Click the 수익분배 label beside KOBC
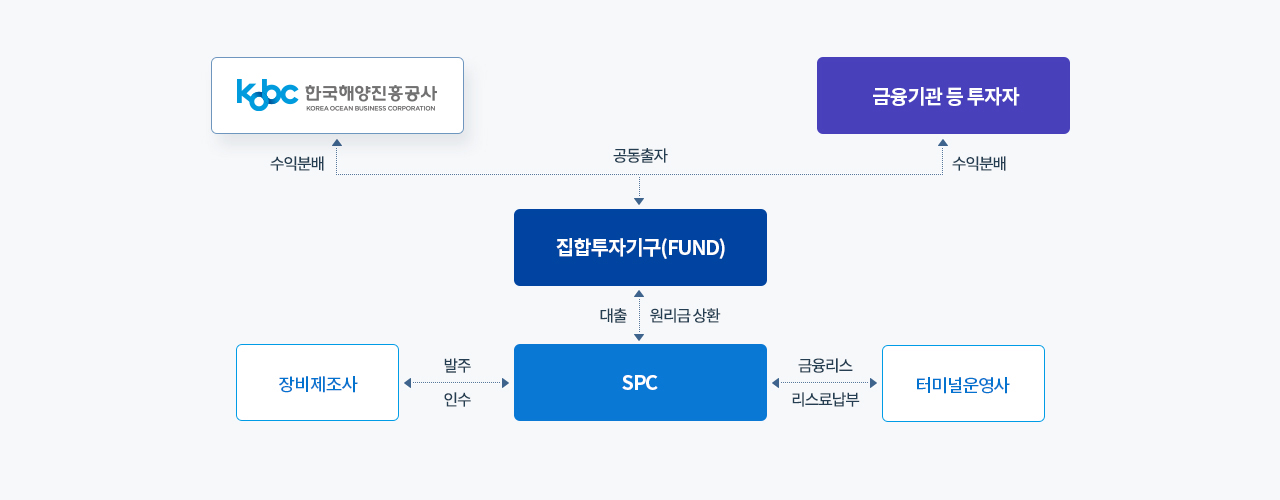 tap(297, 163)
